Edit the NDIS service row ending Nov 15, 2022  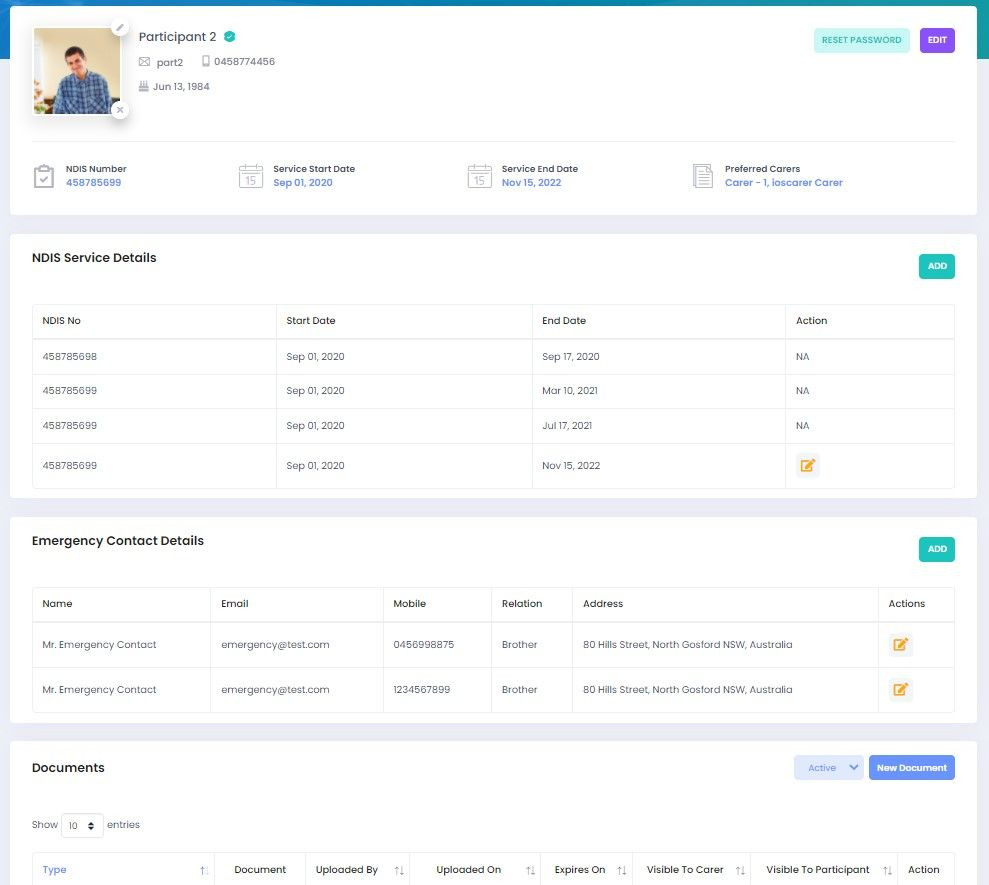click(x=807, y=466)
